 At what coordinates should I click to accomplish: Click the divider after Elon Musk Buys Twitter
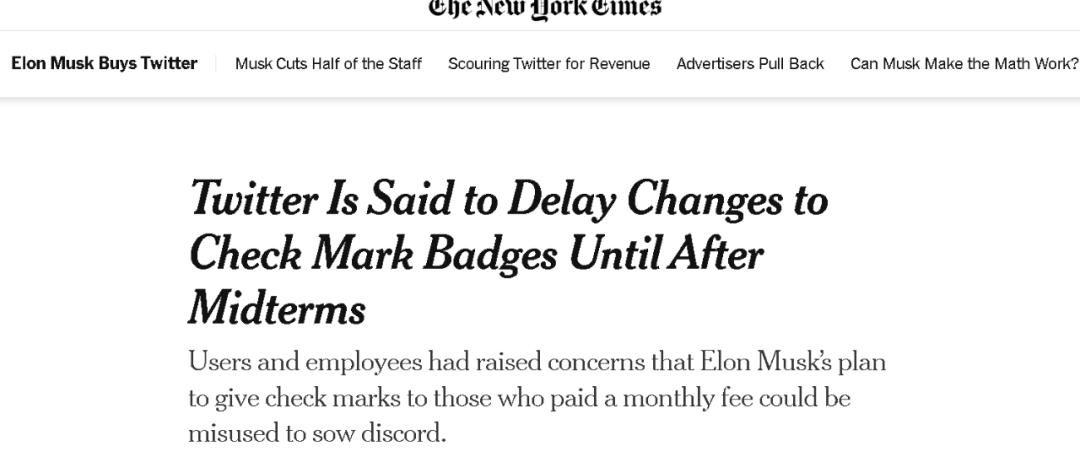[216, 64]
